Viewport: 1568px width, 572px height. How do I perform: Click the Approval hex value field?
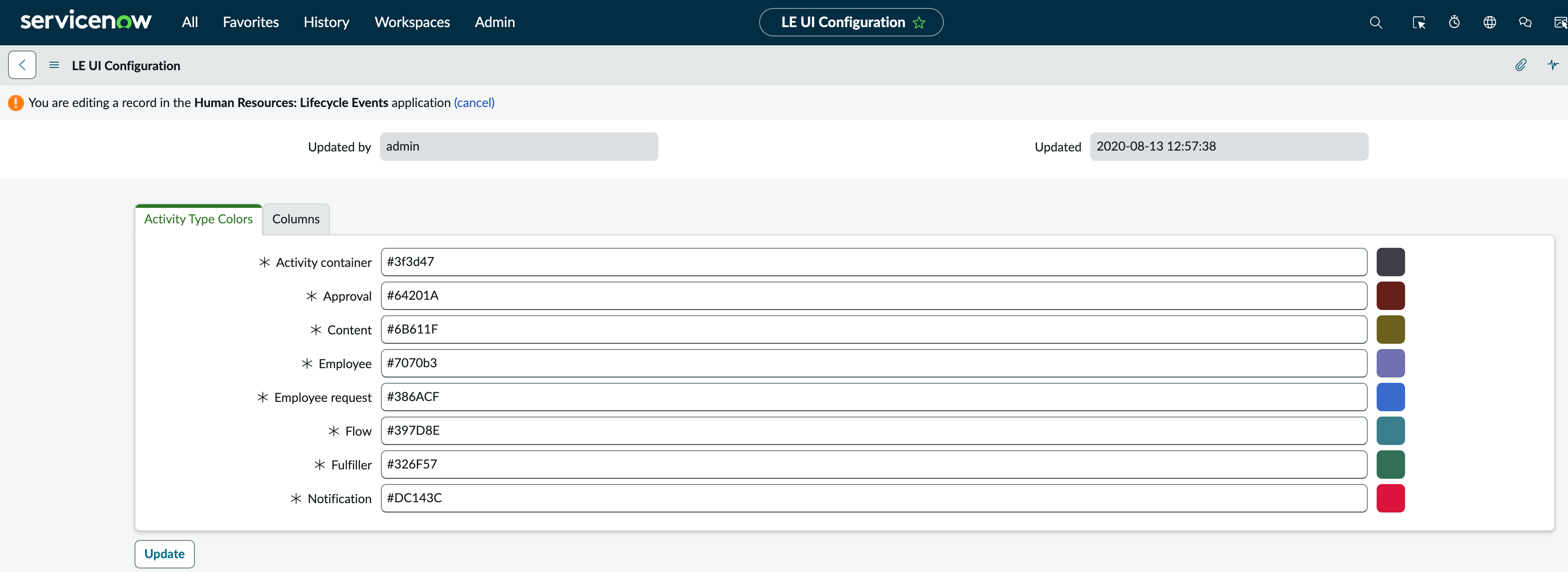coord(874,295)
